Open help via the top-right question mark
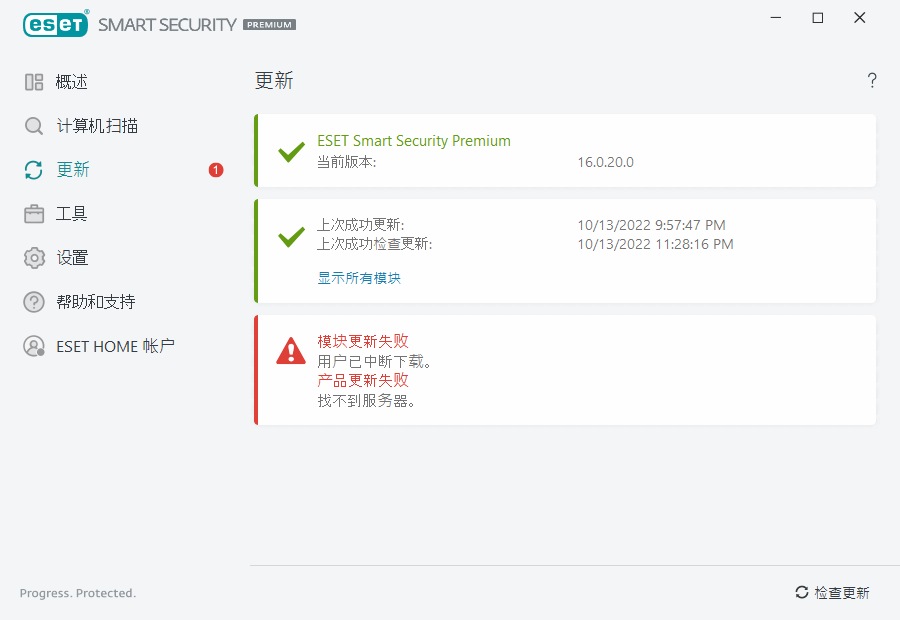Viewport: 900px width, 620px height. (x=872, y=81)
